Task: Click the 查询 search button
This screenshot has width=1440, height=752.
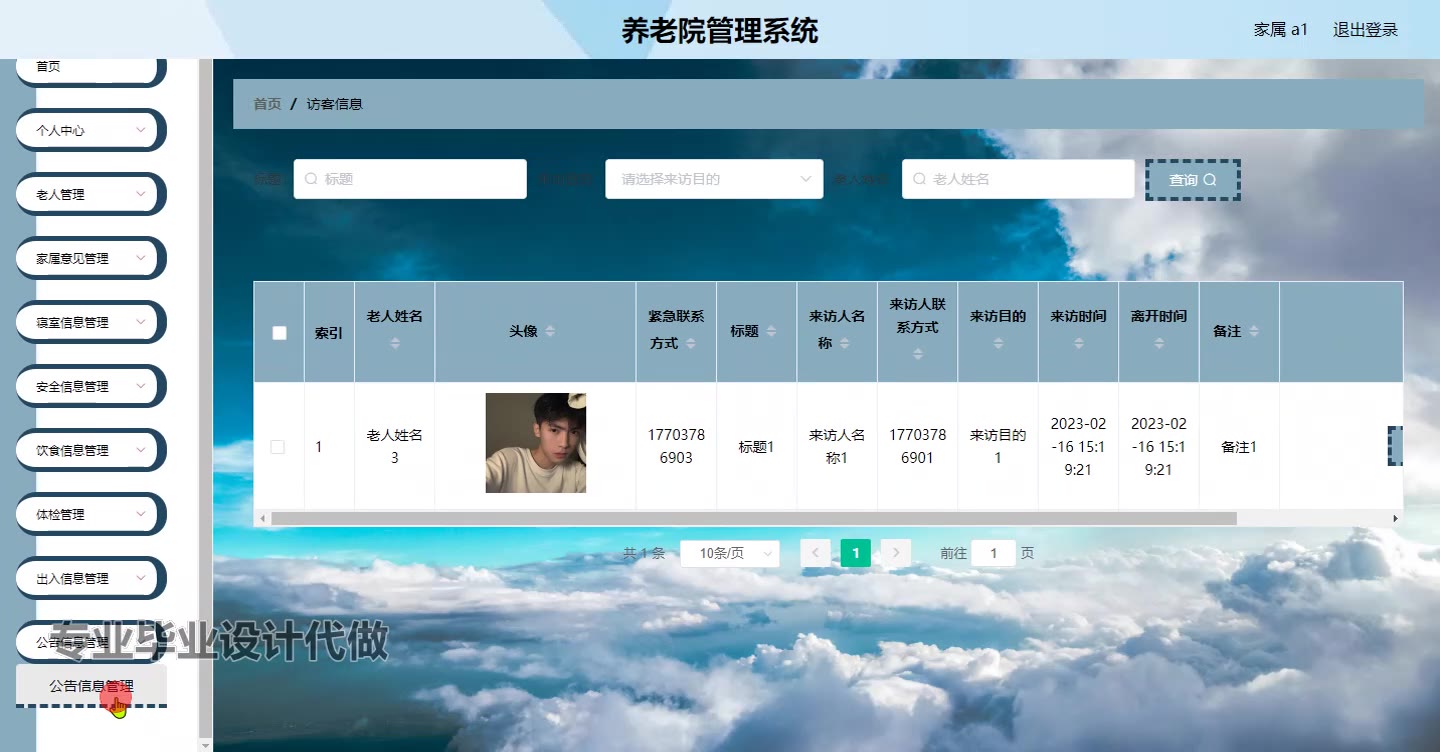Action: pos(1193,180)
